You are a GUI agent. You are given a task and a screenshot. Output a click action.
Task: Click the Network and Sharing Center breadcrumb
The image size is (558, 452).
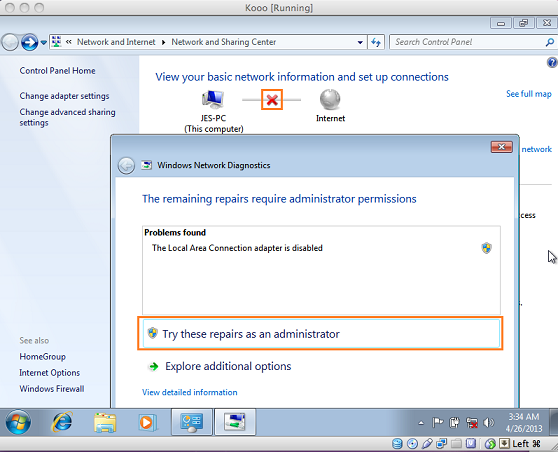point(223,42)
